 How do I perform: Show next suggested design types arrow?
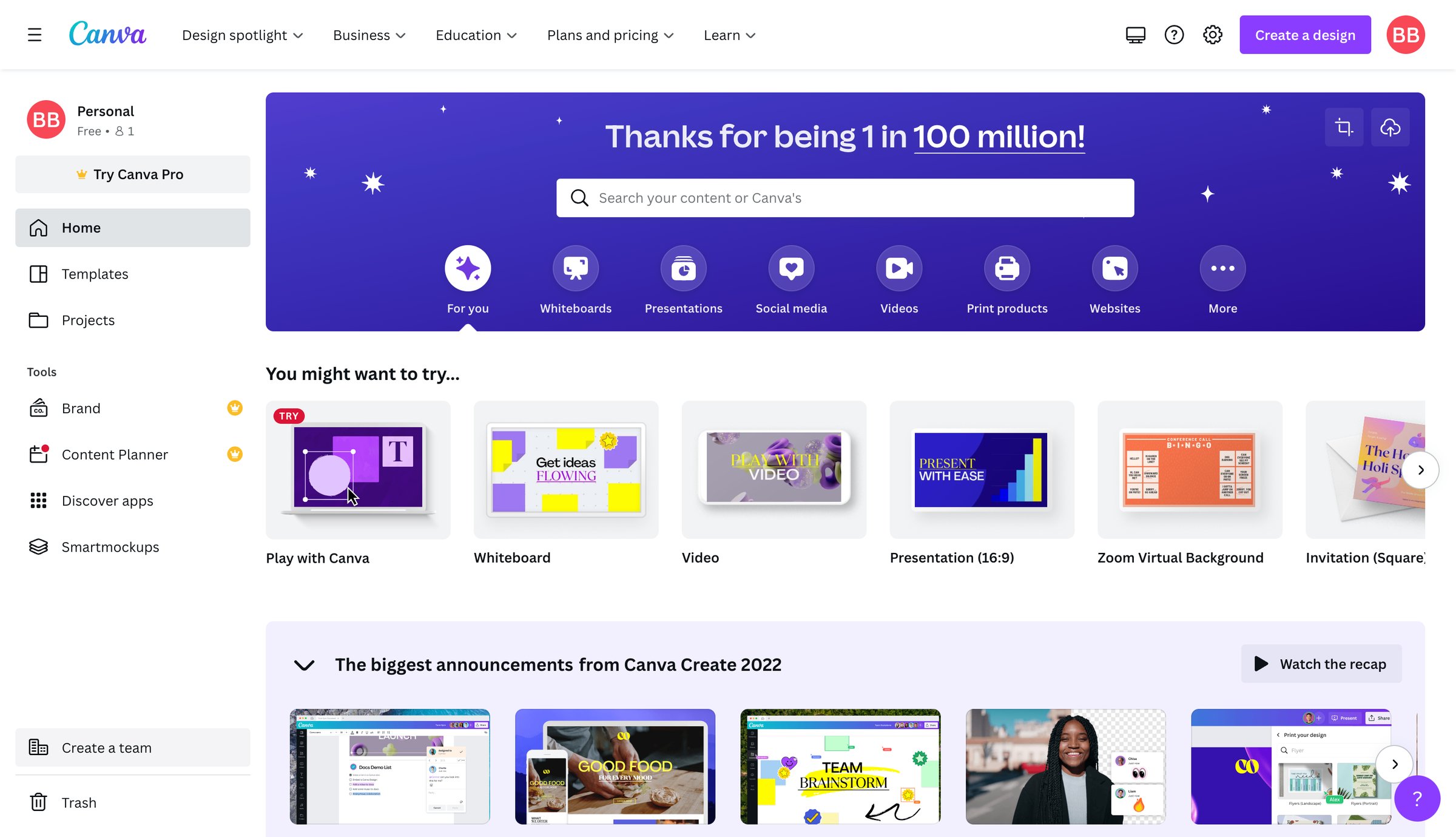click(x=1420, y=470)
